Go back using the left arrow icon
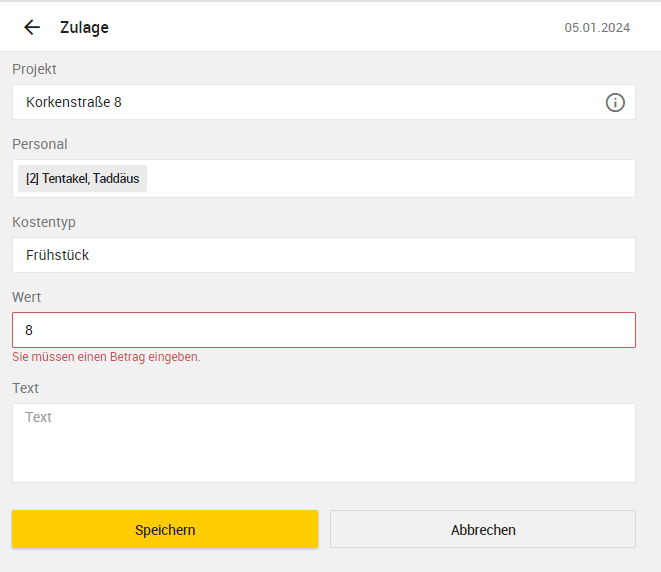 pos(32,27)
